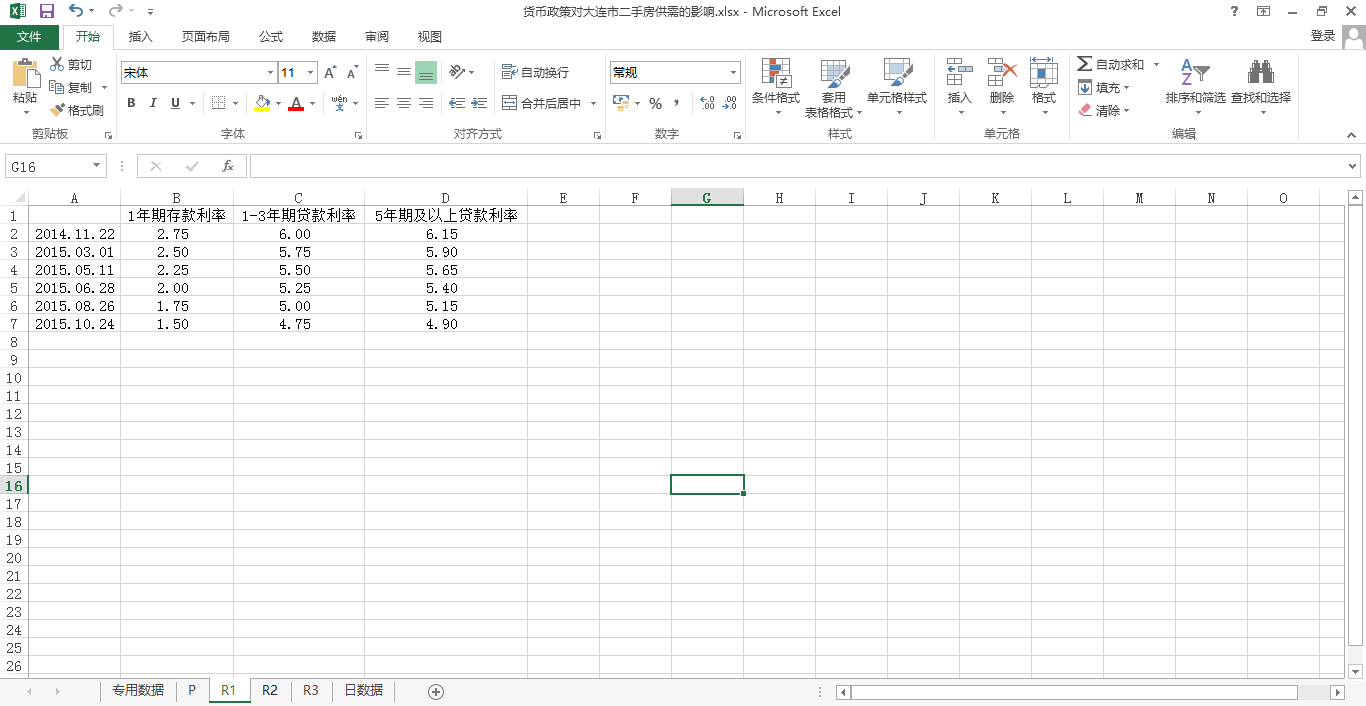Apply comma style number format

click(x=677, y=103)
